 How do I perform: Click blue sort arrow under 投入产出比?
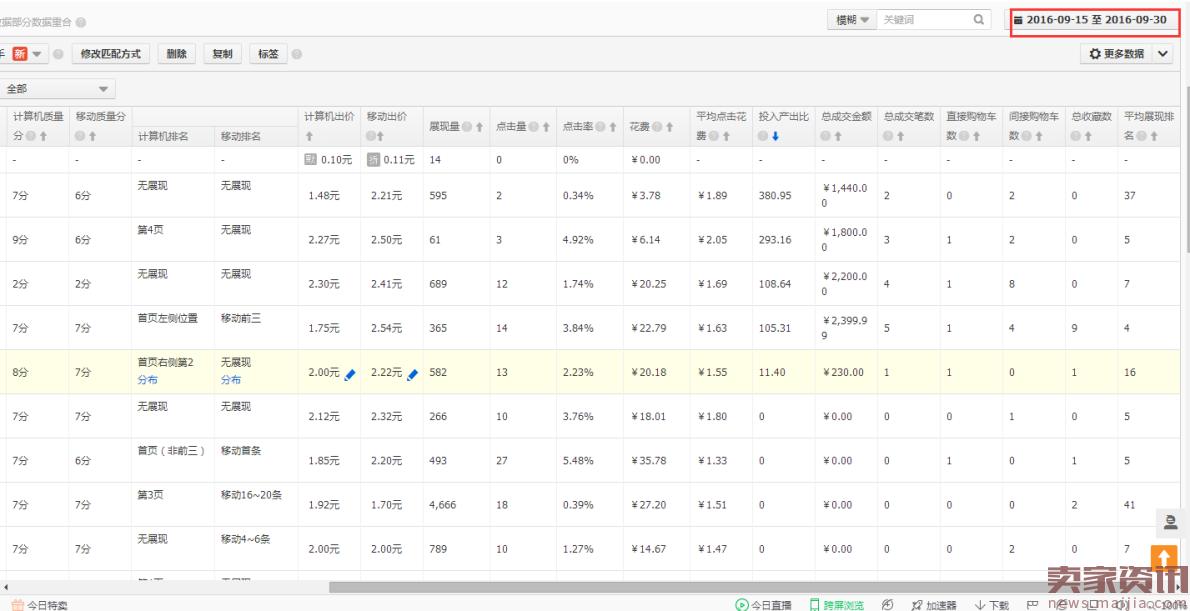[x=774, y=136]
